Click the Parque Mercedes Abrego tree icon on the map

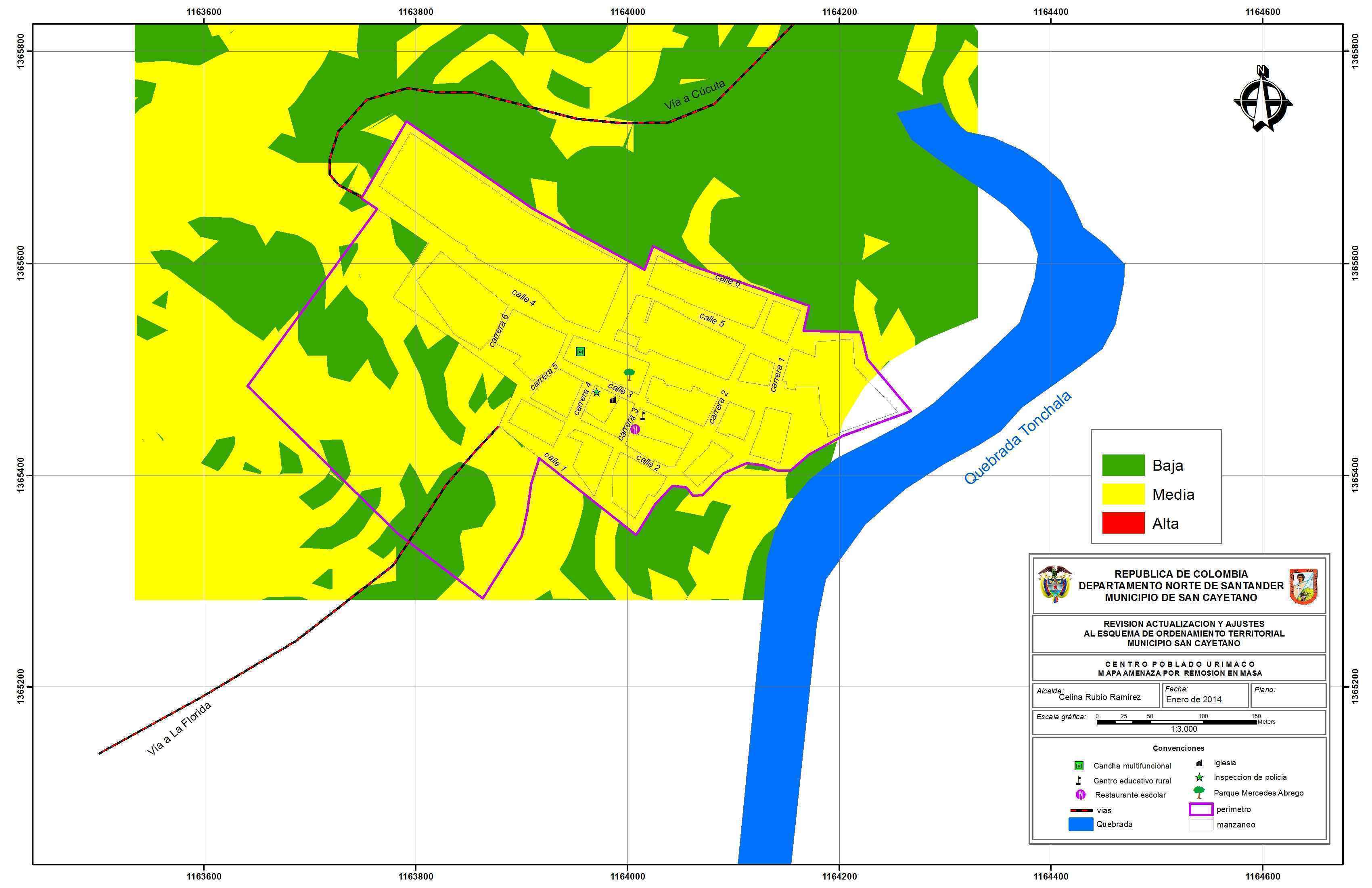629,374
